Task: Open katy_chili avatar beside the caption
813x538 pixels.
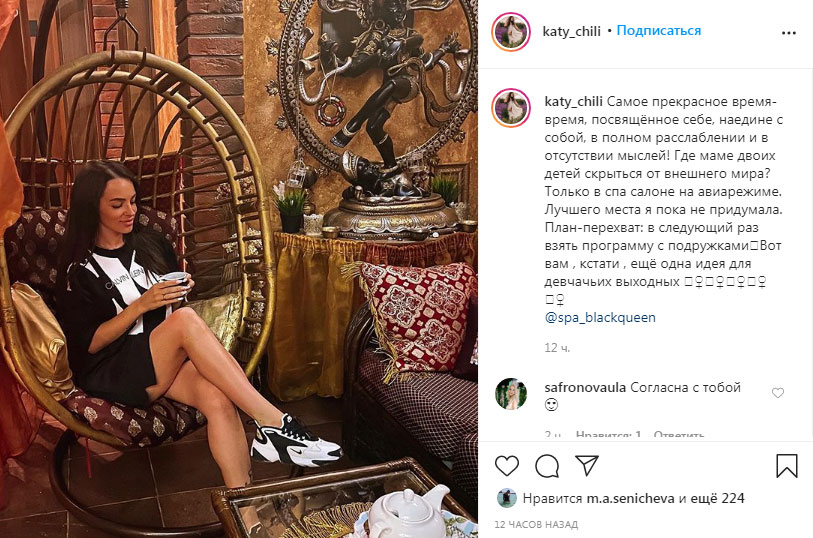Action: (511, 108)
